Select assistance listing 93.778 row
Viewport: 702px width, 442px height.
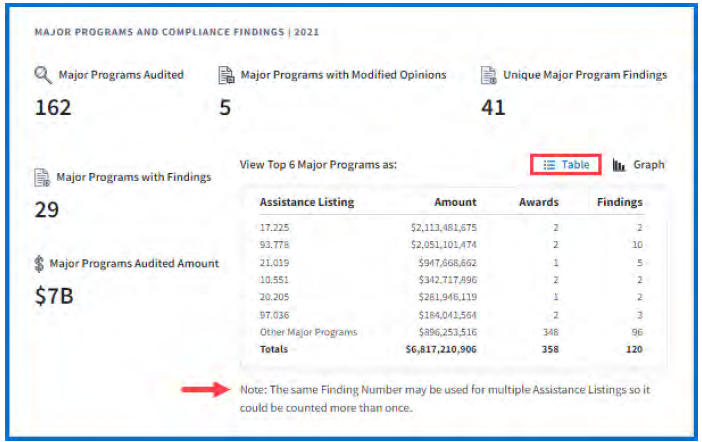click(x=274, y=244)
